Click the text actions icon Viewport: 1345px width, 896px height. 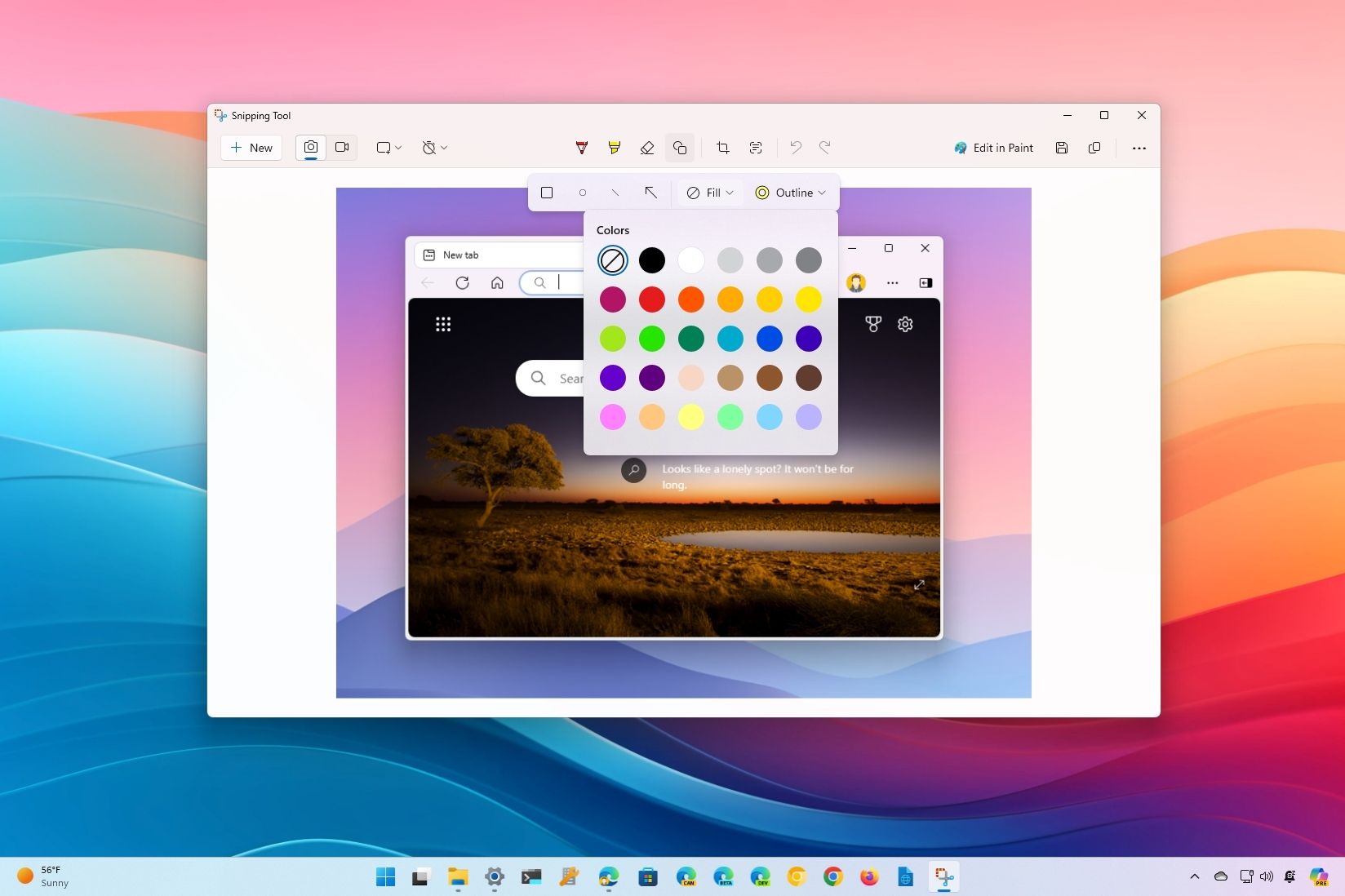click(755, 148)
